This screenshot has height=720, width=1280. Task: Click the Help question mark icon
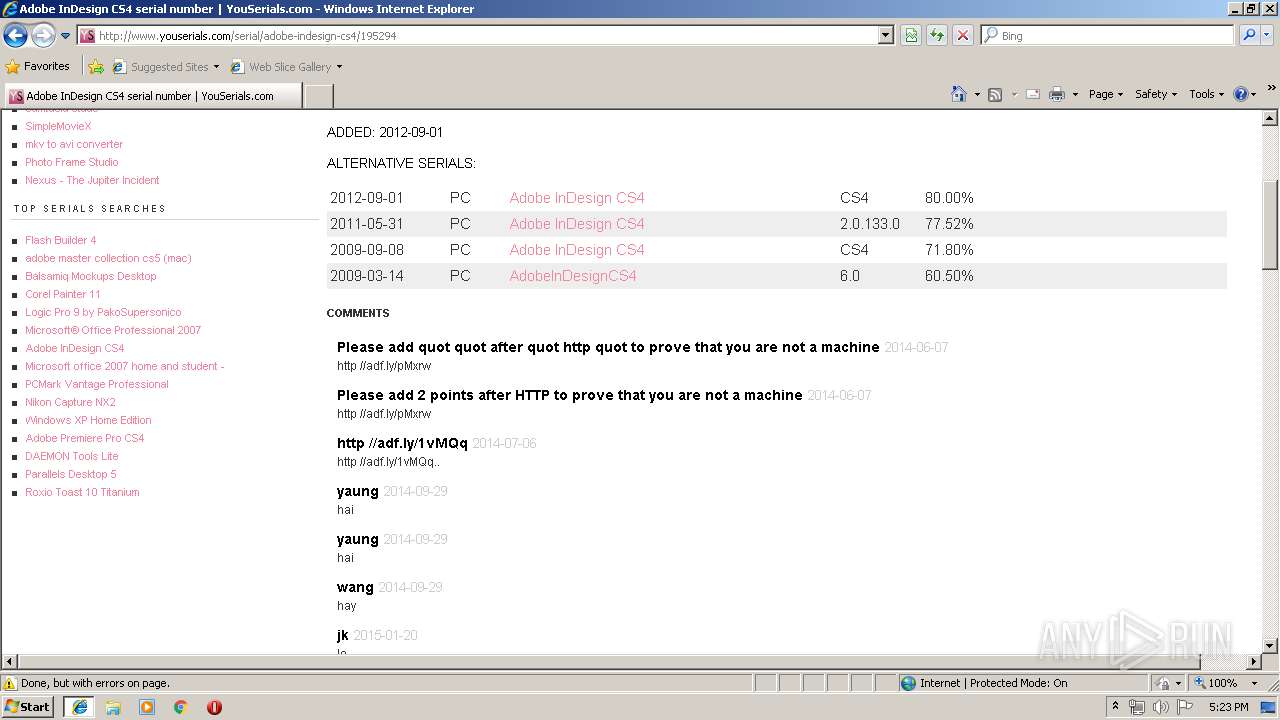pyautogui.click(x=1240, y=94)
